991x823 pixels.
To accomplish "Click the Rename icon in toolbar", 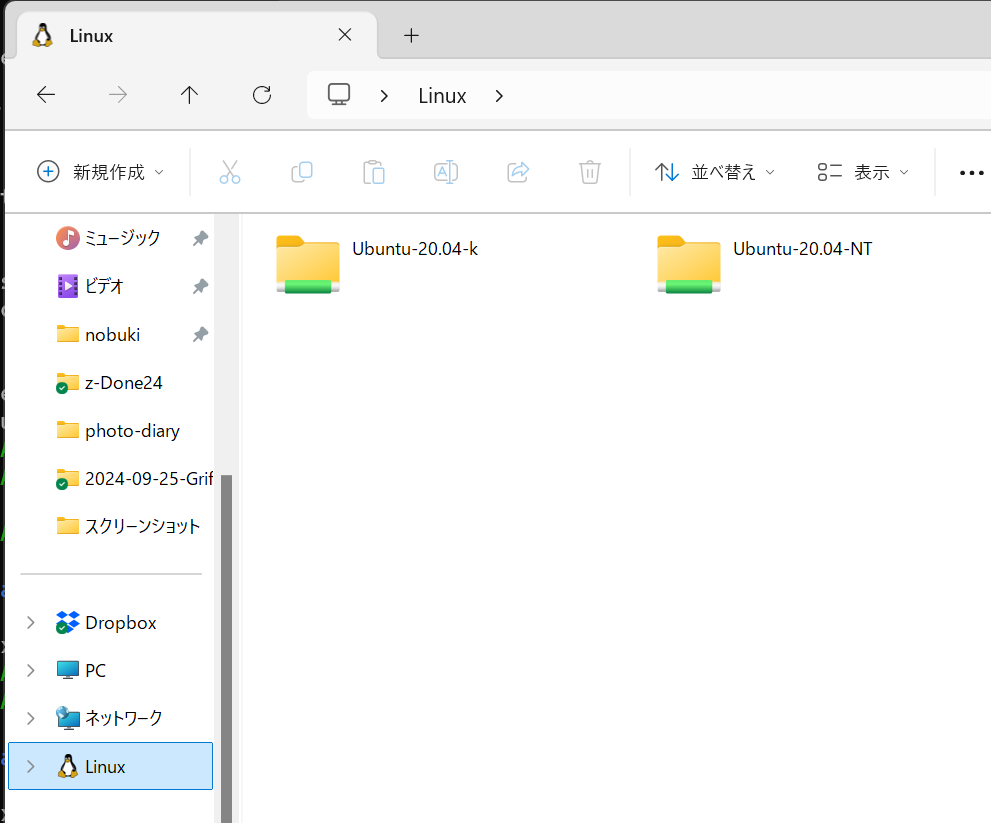I will pyautogui.click(x=446, y=172).
